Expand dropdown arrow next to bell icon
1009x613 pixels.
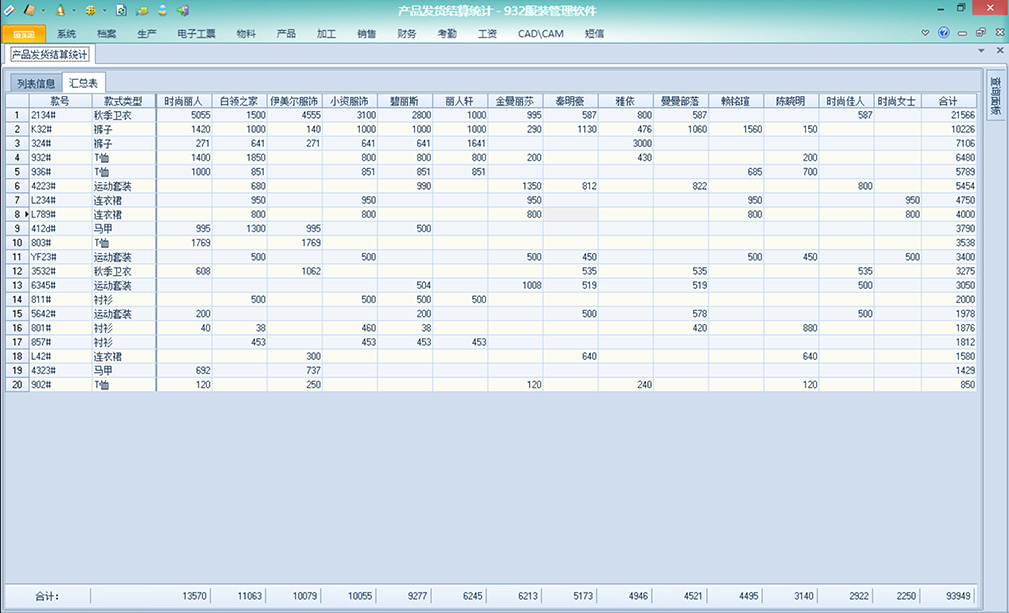click(73, 9)
